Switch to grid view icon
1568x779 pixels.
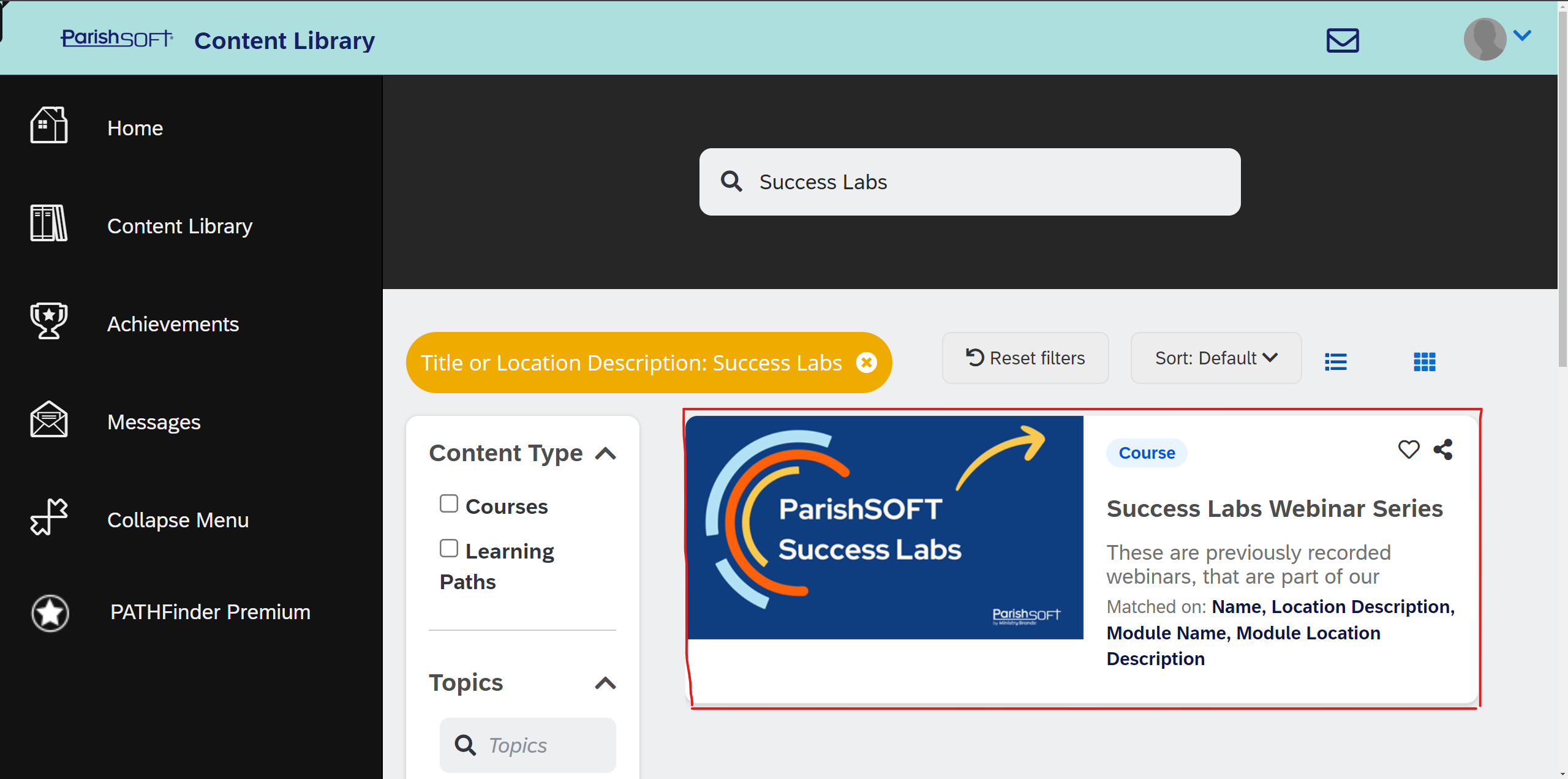[1424, 361]
